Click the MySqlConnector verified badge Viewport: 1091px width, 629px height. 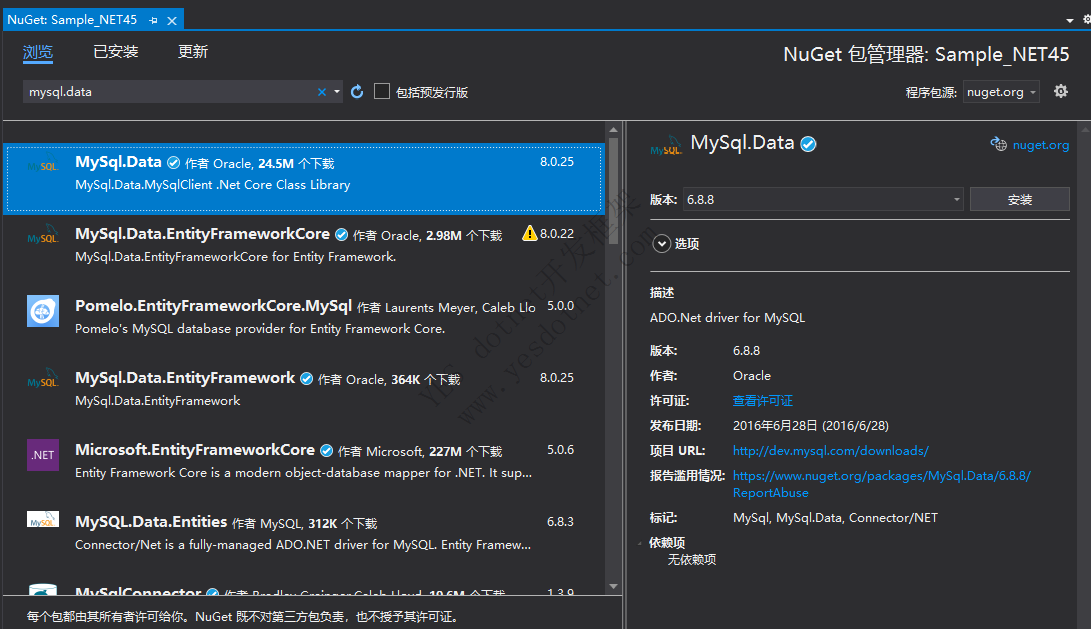[212, 594]
